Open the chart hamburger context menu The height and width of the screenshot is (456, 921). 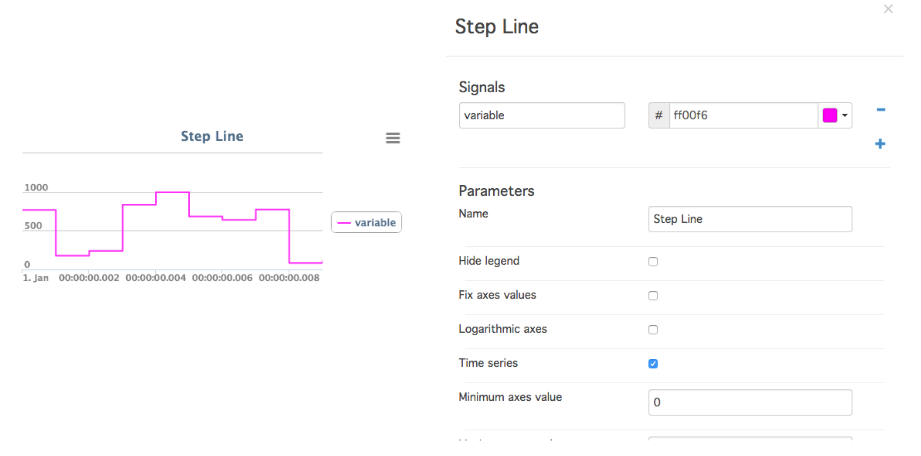392,138
